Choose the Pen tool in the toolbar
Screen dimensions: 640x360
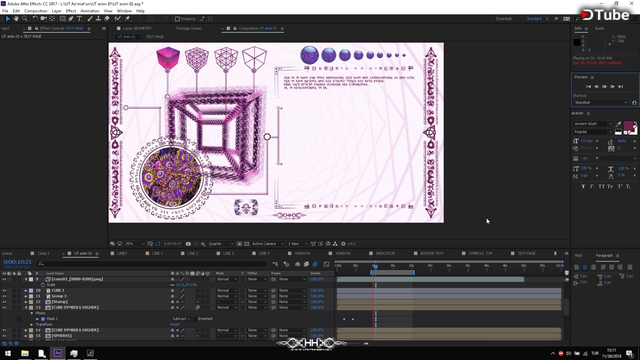71,19
